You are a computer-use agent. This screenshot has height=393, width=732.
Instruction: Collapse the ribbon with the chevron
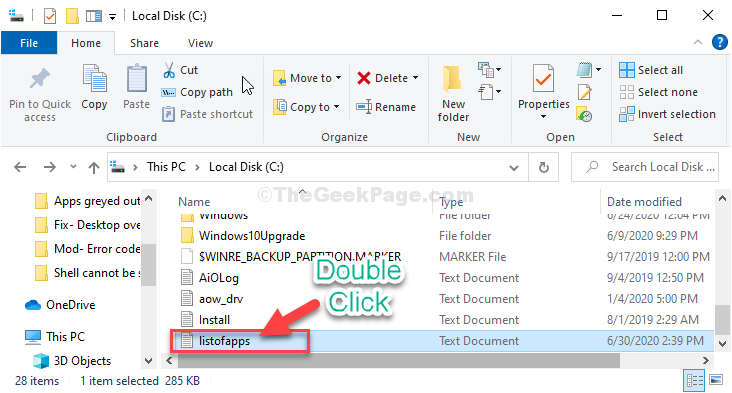698,42
